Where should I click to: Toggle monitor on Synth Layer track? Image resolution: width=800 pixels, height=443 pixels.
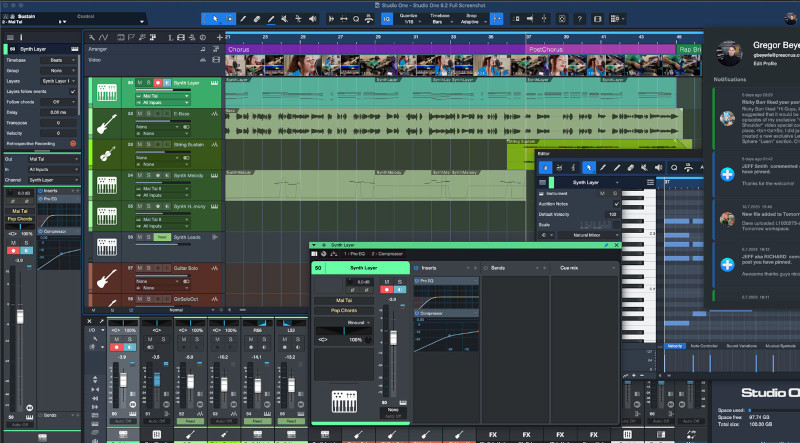pos(167,83)
